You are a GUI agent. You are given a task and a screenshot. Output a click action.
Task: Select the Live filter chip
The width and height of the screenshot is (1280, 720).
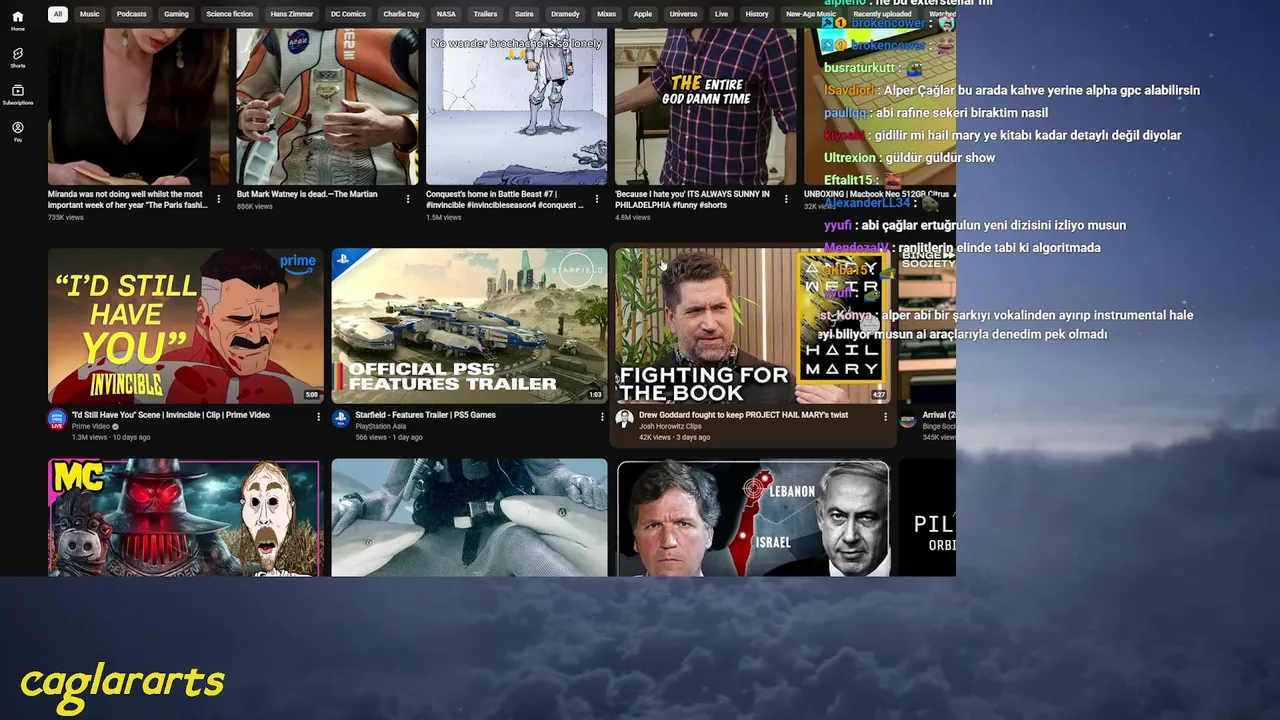point(721,14)
